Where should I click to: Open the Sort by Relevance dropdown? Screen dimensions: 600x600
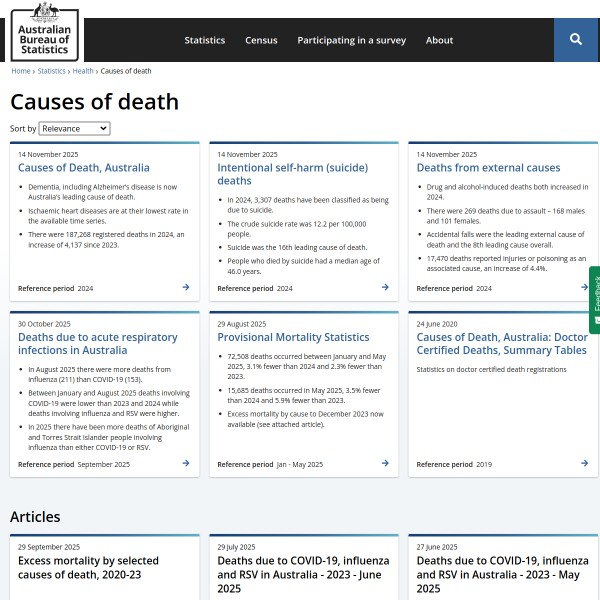click(74, 129)
